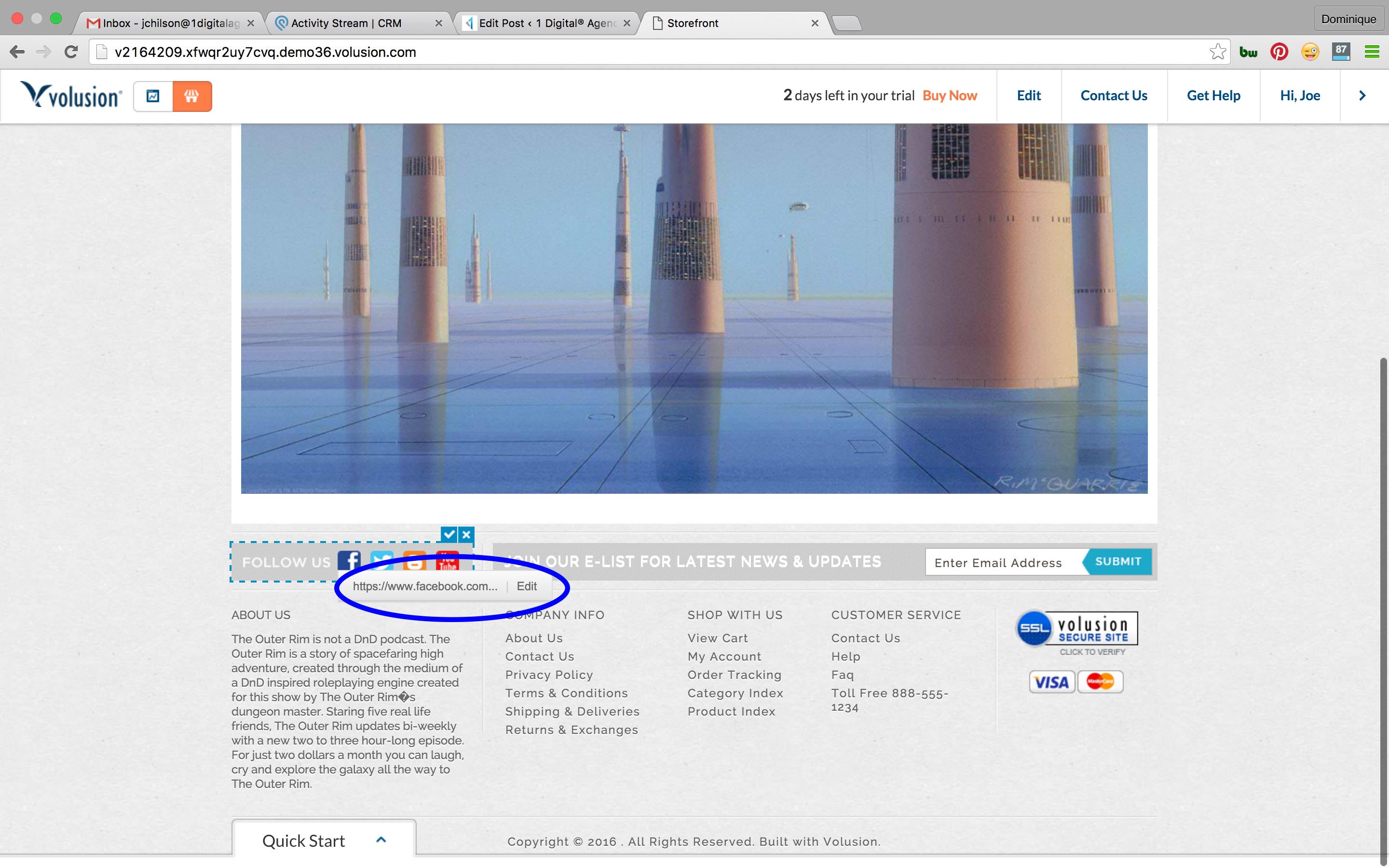Expand the right arrow next to Hi, Joe
This screenshot has width=1389, height=868.
(1362, 96)
